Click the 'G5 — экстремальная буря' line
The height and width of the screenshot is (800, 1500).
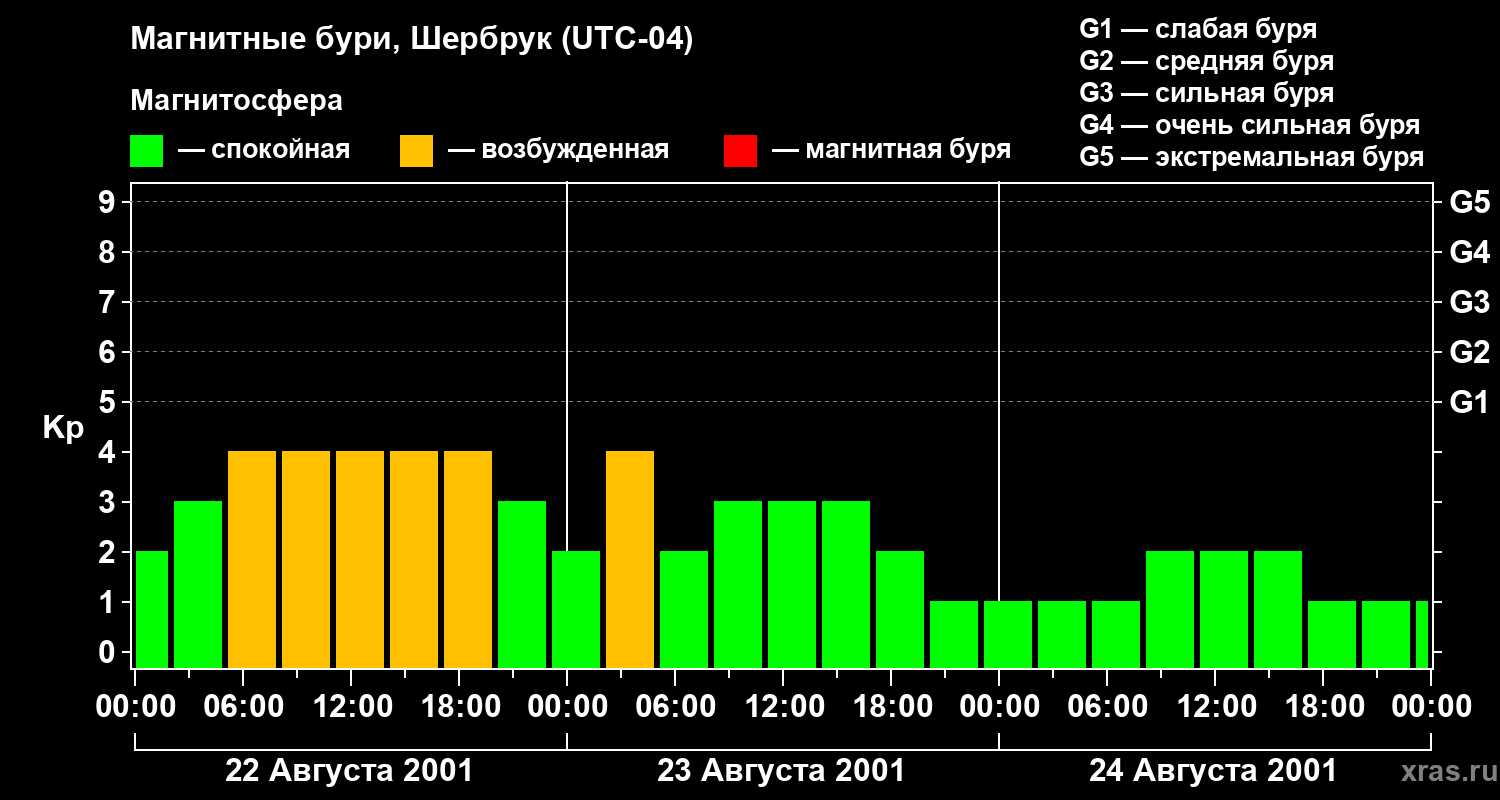1252,157
